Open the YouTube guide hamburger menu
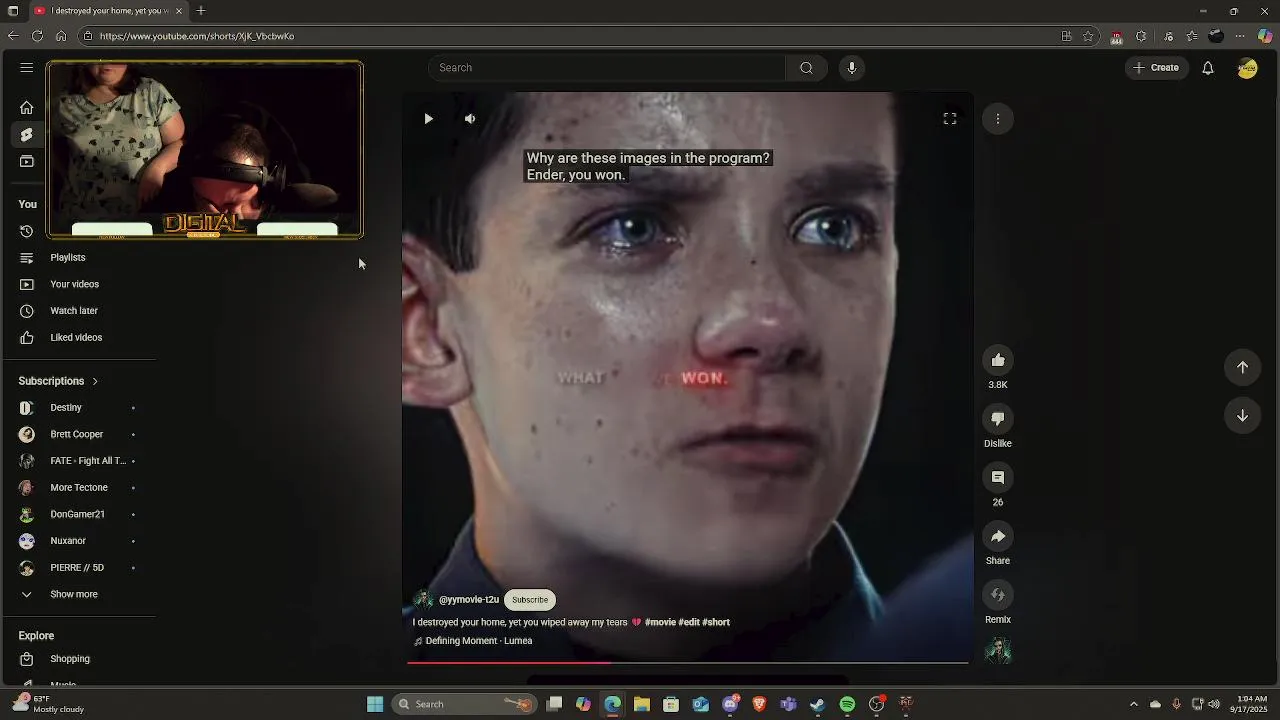This screenshot has width=1280, height=720. click(27, 68)
